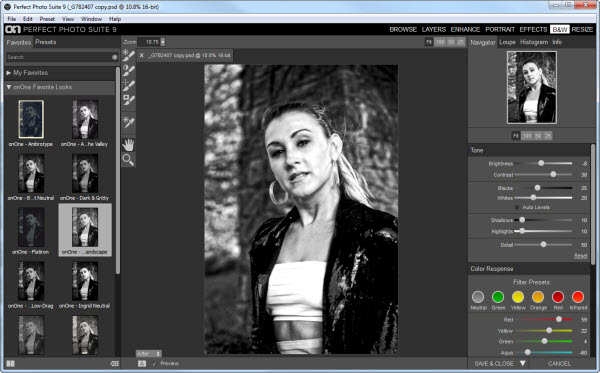This screenshot has height=373, width=600.
Task: Apply the Green filter preset
Action: click(498, 297)
